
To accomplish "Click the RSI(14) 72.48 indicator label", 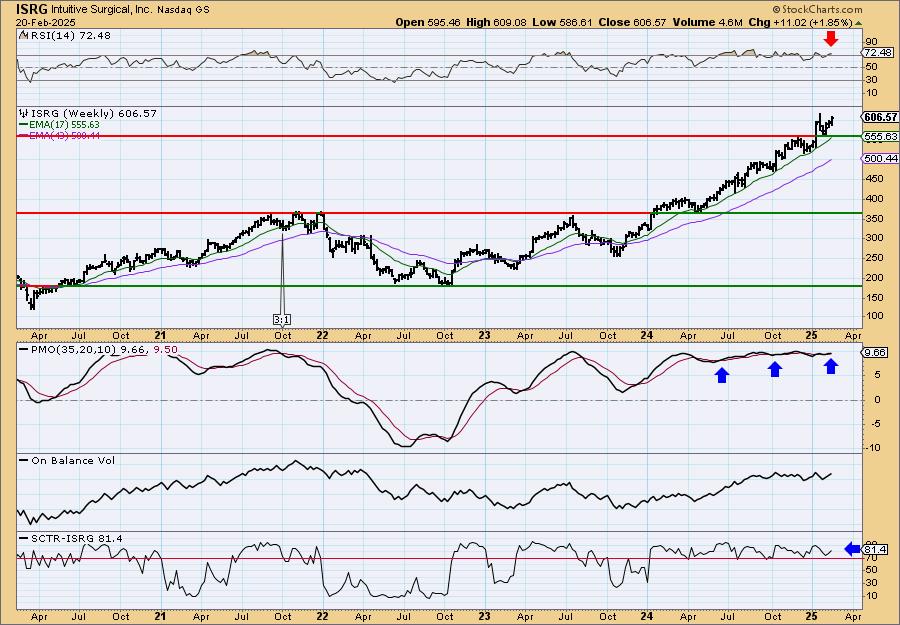I will click(x=69, y=35).
